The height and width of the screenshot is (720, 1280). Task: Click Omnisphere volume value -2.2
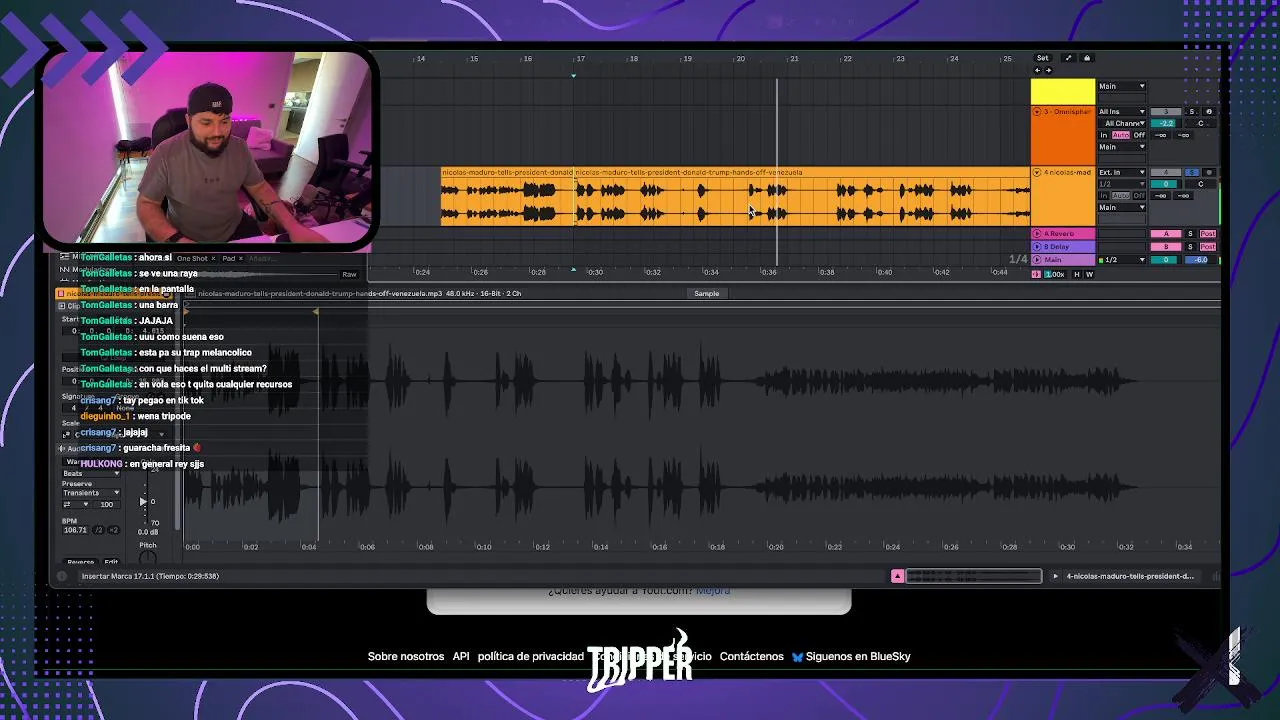1166,123
